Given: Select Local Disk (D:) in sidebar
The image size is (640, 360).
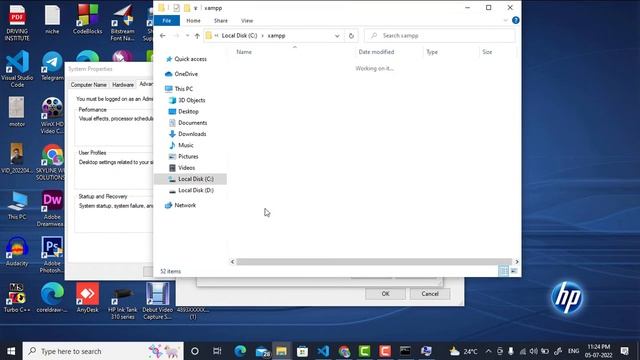Looking at the screenshot, I should pyautogui.click(x=191, y=191).
